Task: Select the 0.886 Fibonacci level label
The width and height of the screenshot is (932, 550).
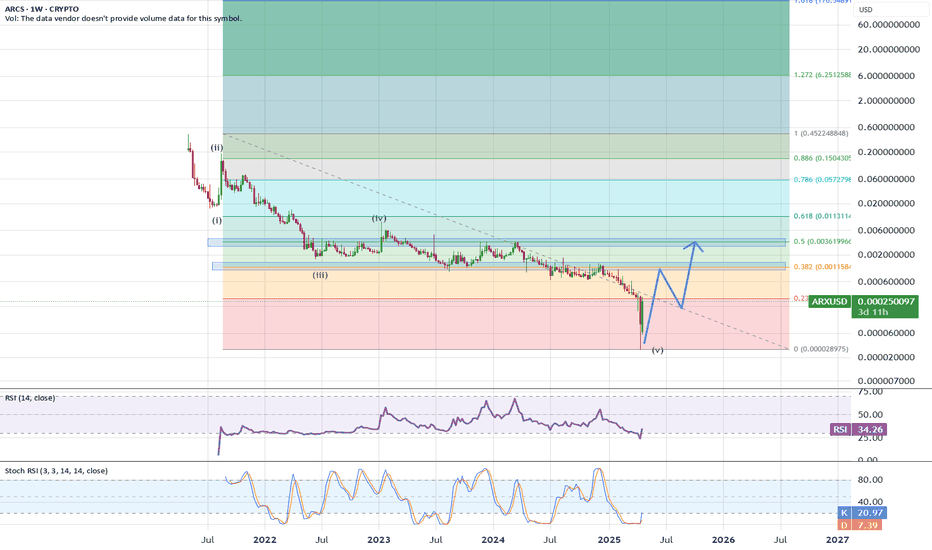Action: coord(823,158)
